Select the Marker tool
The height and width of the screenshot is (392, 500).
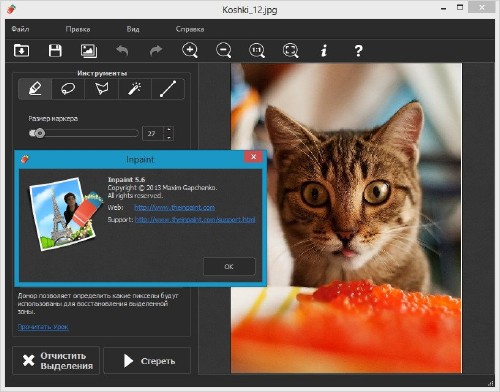35,89
